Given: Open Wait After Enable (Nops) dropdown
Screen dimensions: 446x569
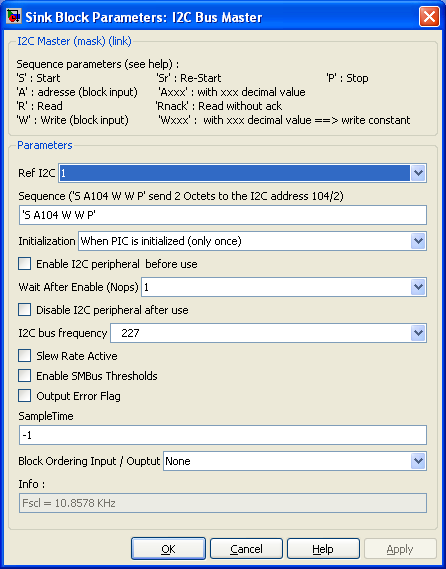Looking at the screenshot, I should click(x=418, y=287).
